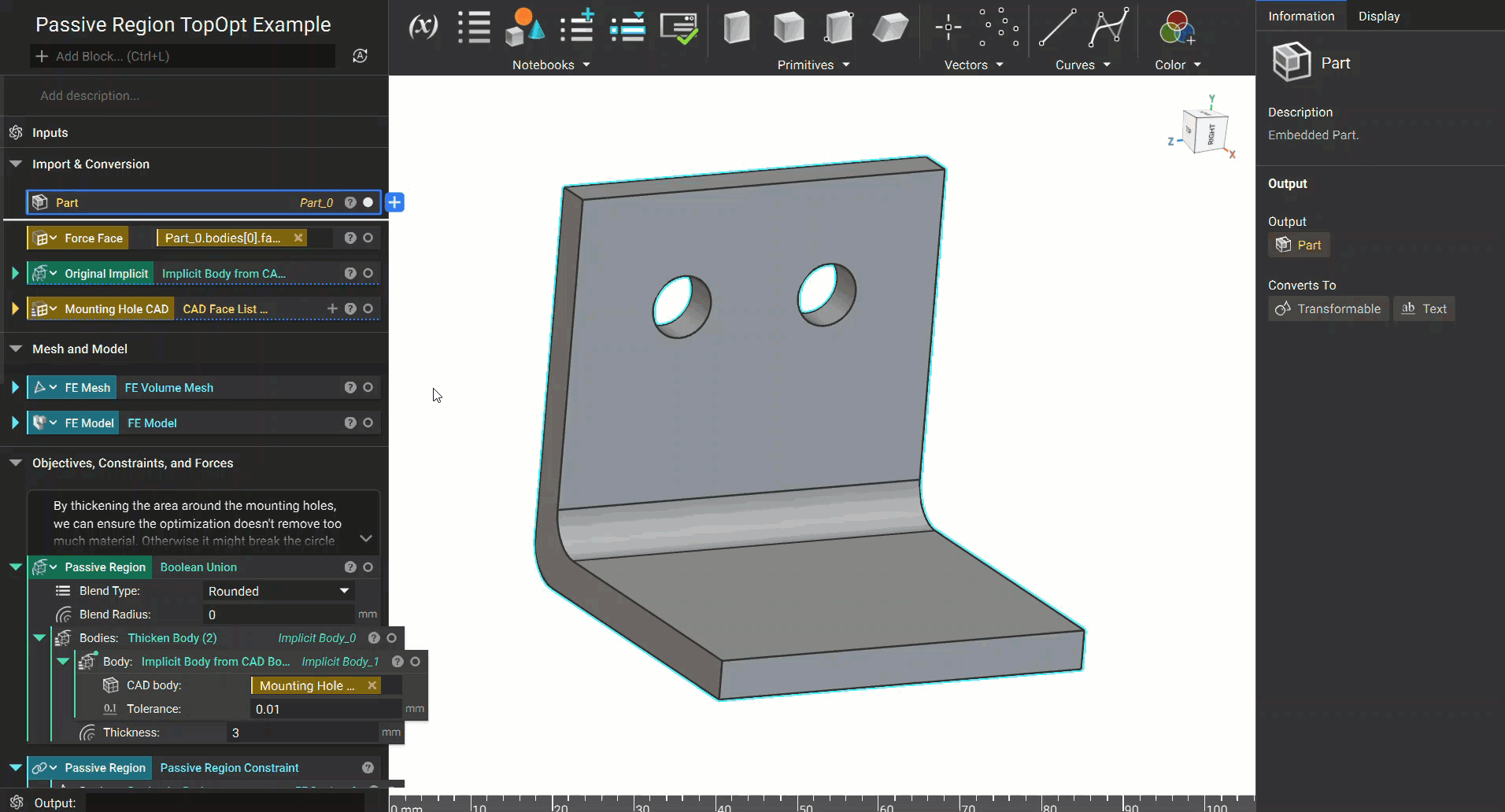This screenshot has width=1505, height=812.
Task: Open the Blend Type Rounded dropdown
Action: (278, 591)
